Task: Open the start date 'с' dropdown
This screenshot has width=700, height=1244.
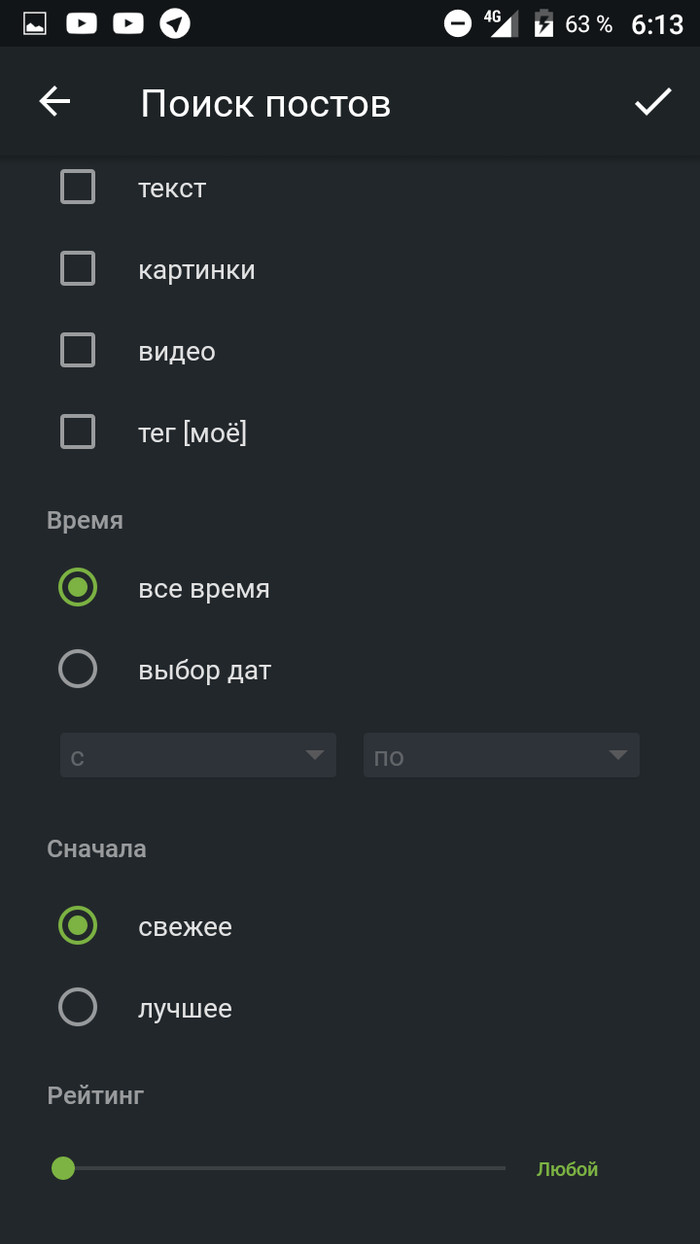Action: tap(198, 756)
